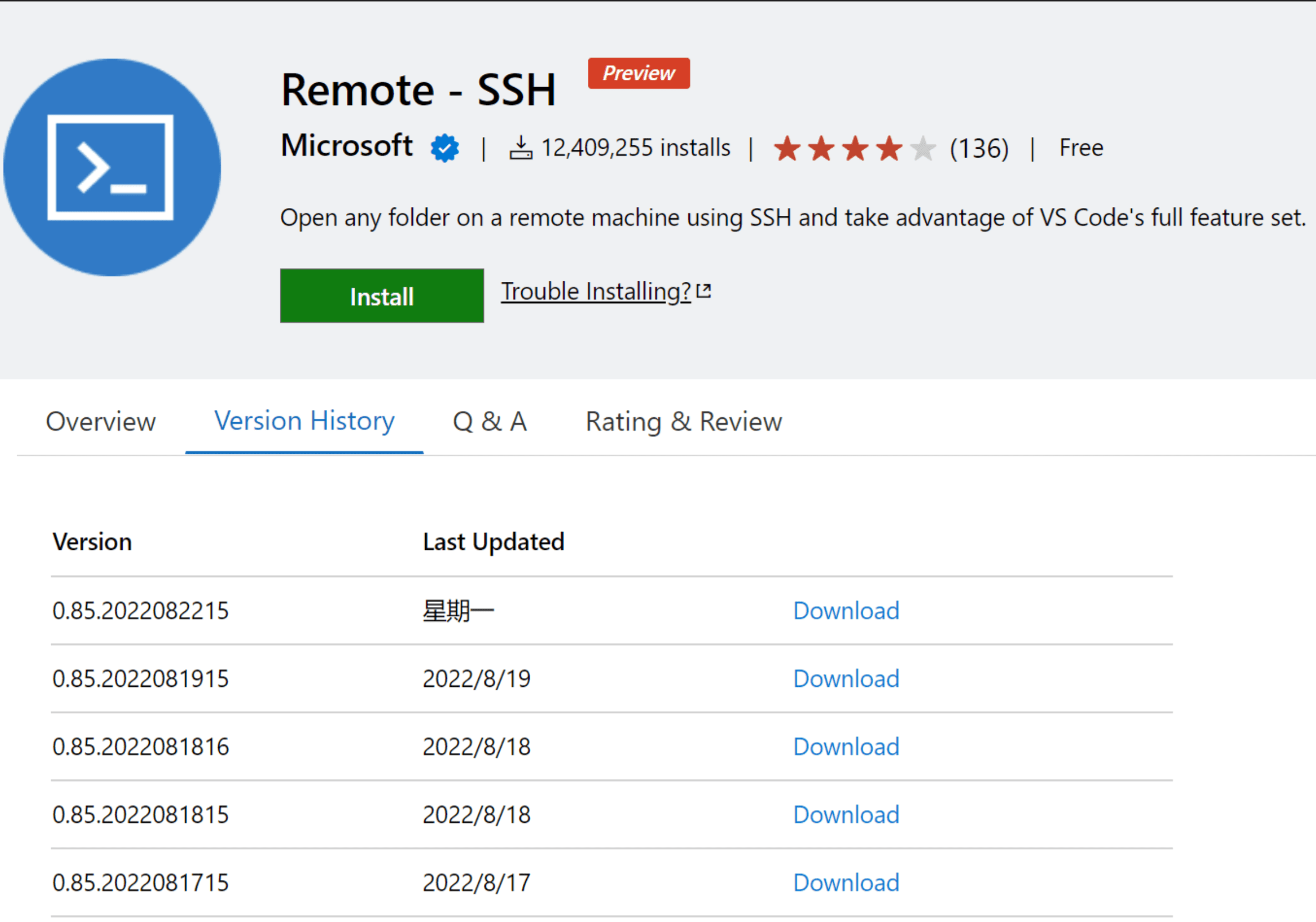Click the Microsoft verified publisher badge
Screen dimensions: 1316x922
[x=445, y=148]
